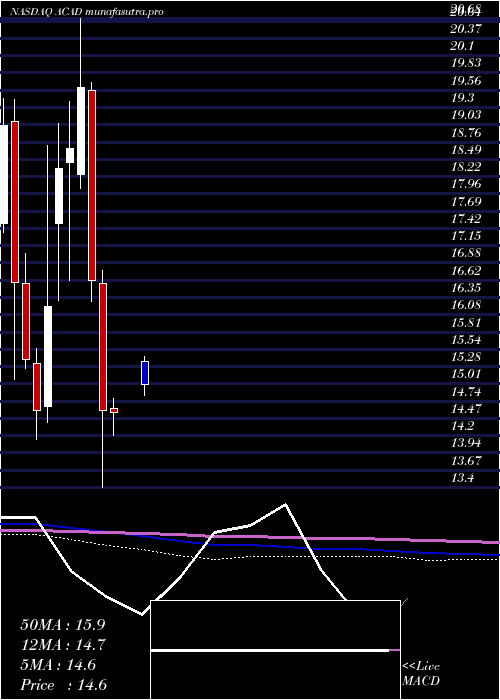
Task: Click the 16.62 price level label
Action: [467, 270]
